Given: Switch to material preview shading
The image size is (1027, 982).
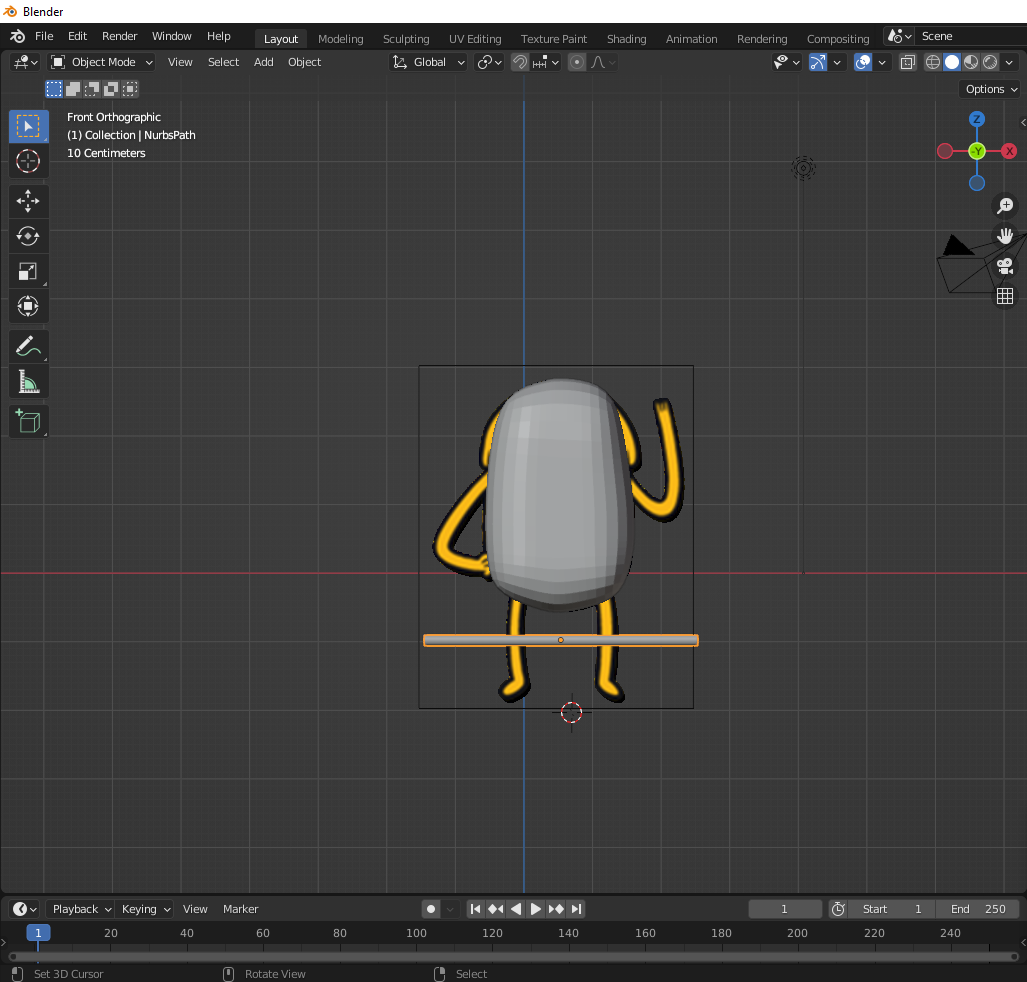Looking at the screenshot, I should coord(971,62).
